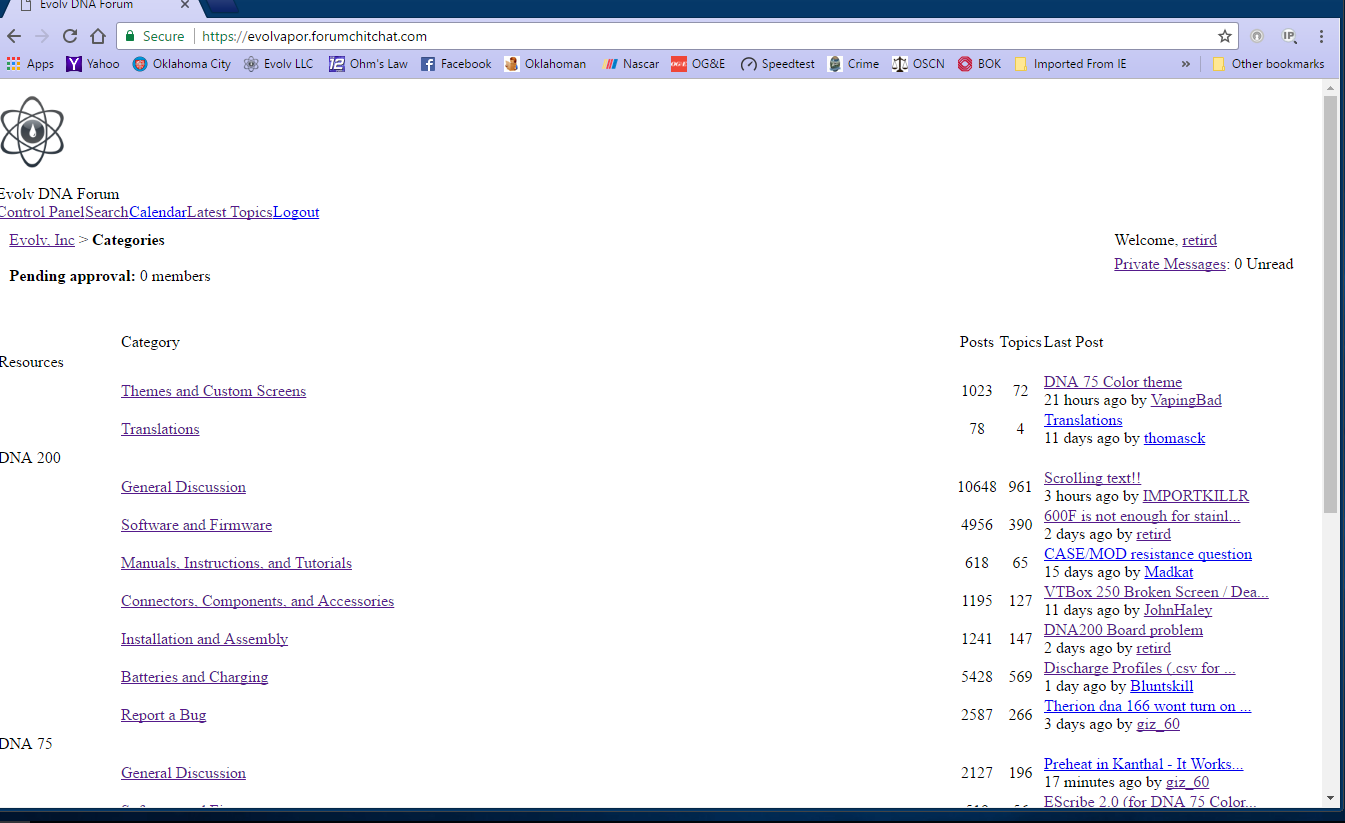Viewport: 1345px width, 823px height.
Task: Open the Control Panel menu link
Action: point(41,212)
